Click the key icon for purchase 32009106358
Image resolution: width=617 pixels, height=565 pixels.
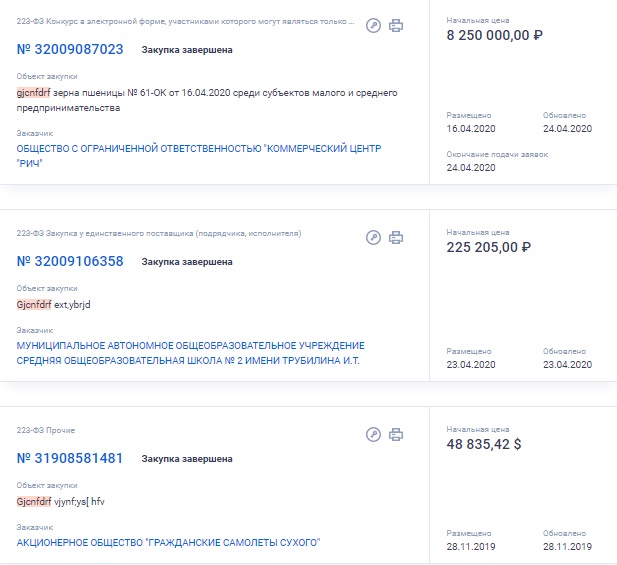pos(374,237)
